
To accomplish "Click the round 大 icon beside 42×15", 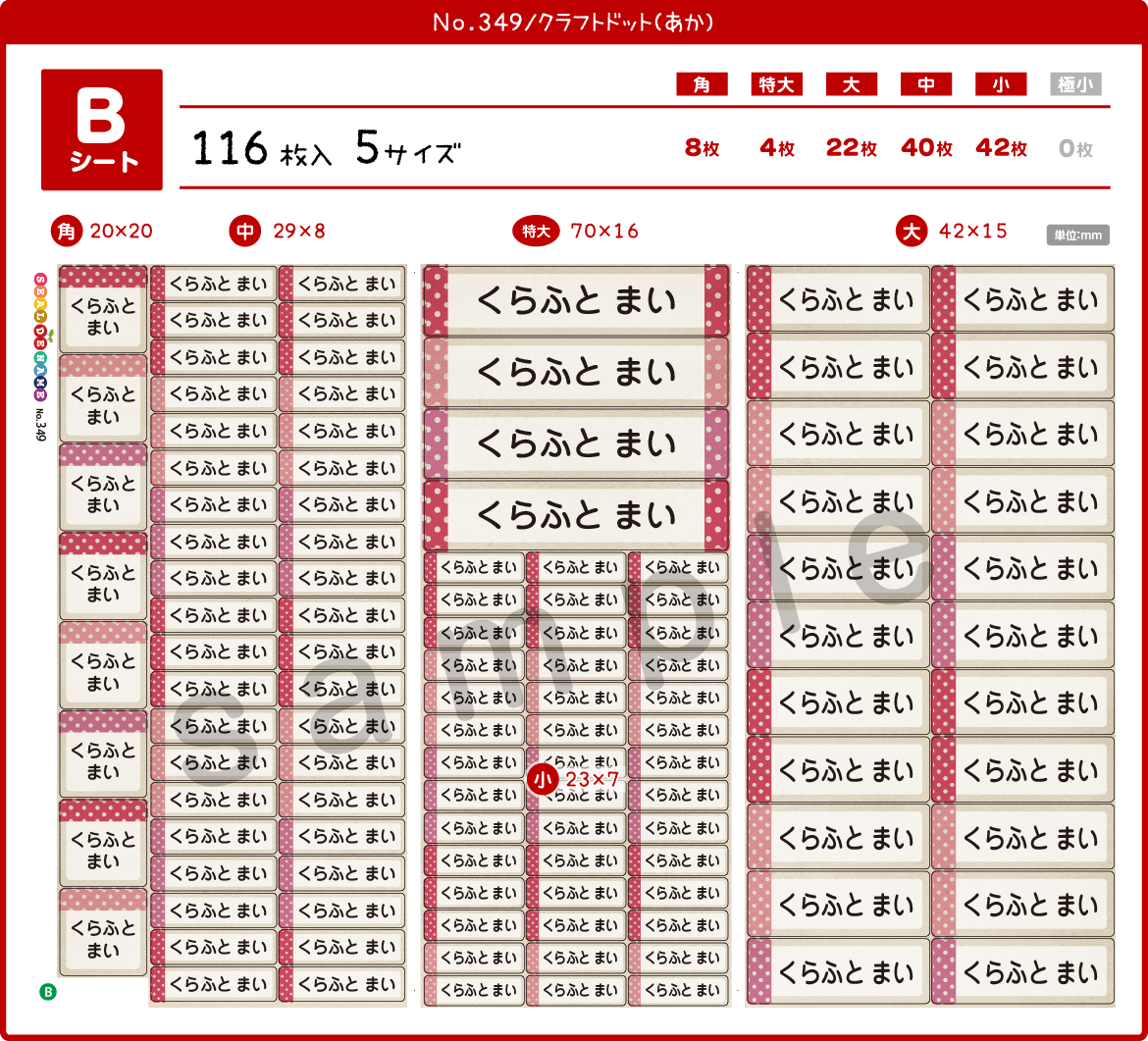I will (912, 232).
